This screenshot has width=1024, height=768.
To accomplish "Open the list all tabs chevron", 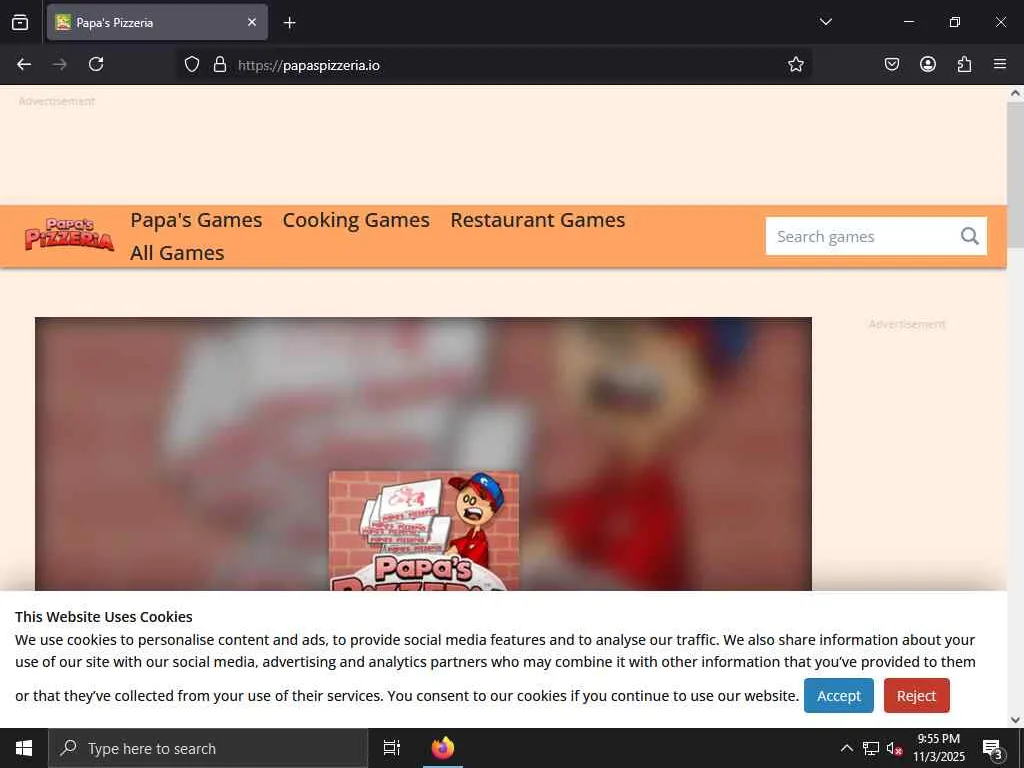I will (825, 22).
